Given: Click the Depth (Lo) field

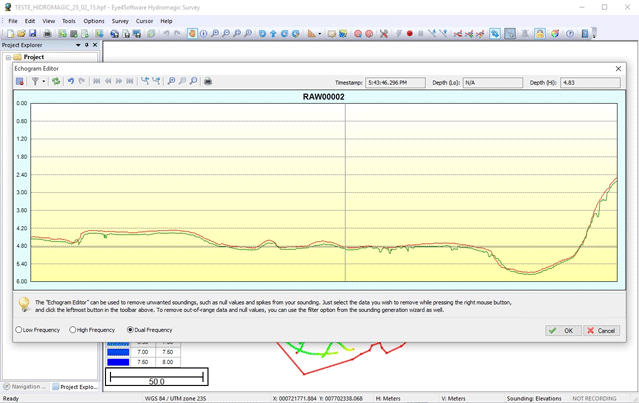Looking at the screenshot, I should [x=493, y=83].
